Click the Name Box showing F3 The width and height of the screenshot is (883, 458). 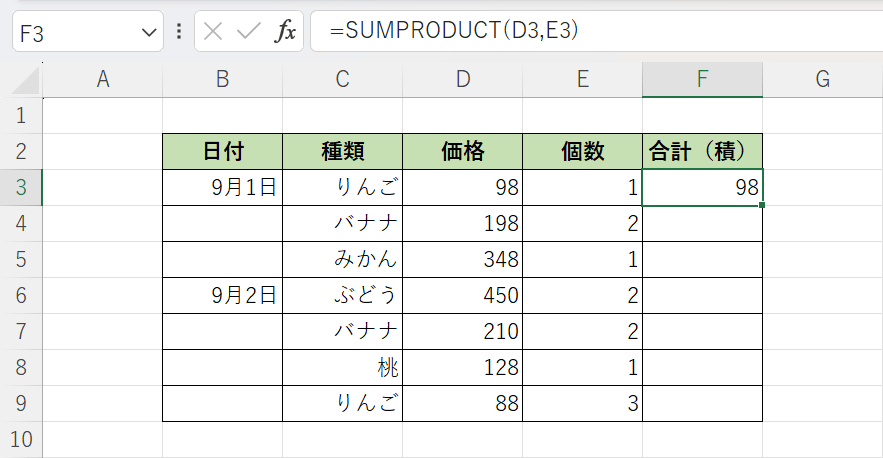point(75,33)
